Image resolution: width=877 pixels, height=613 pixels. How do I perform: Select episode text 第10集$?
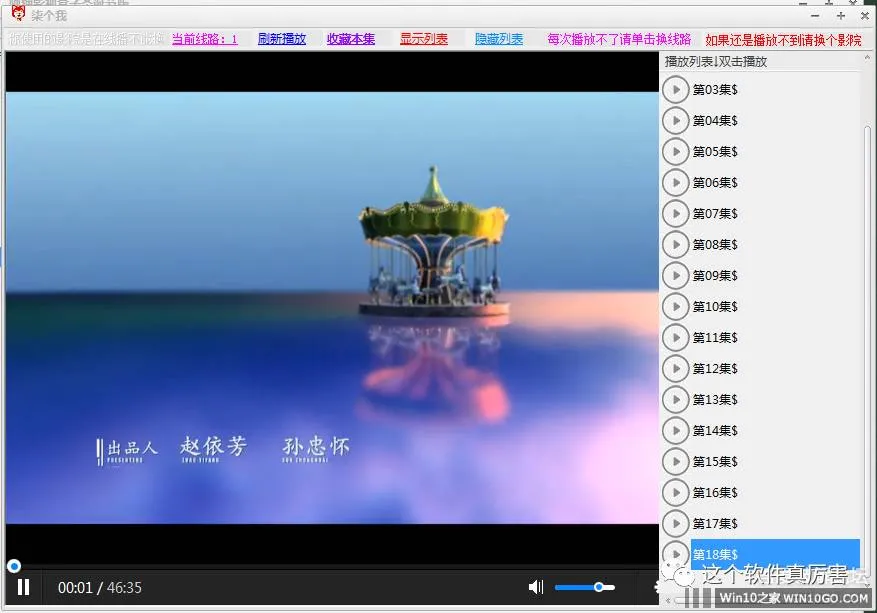pos(715,306)
